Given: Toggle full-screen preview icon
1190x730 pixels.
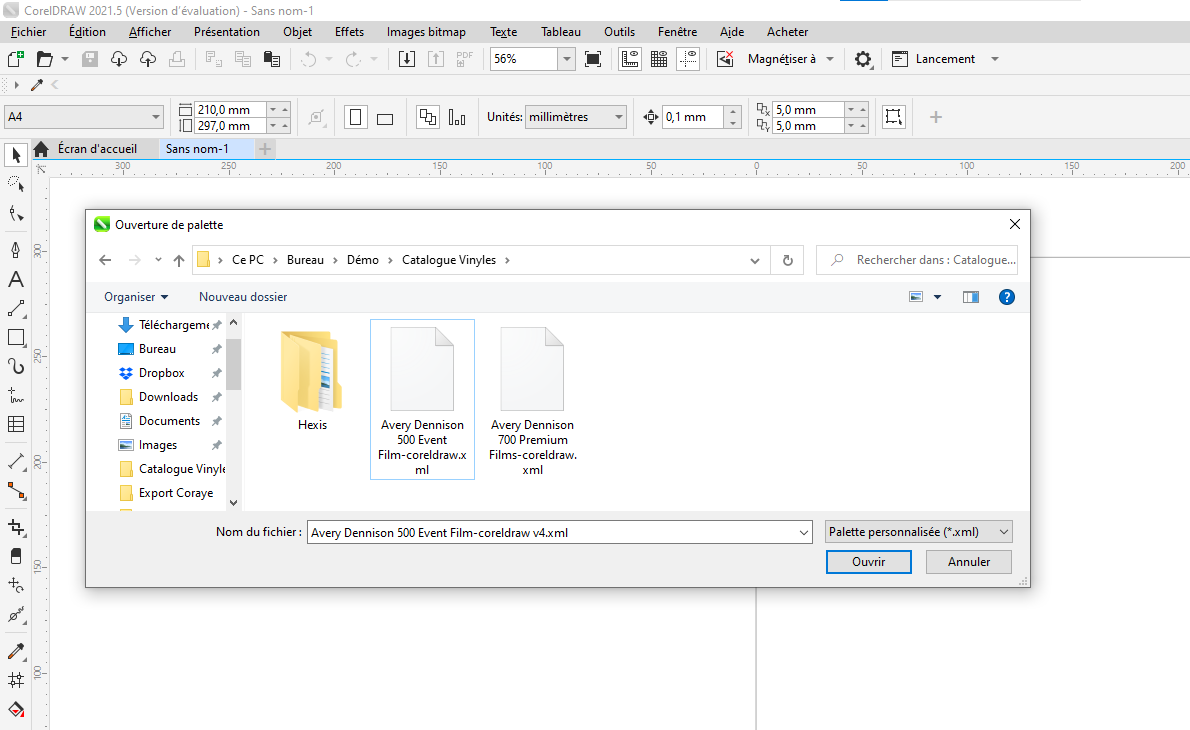Looking at the screenshot, I should coord(593,59).
